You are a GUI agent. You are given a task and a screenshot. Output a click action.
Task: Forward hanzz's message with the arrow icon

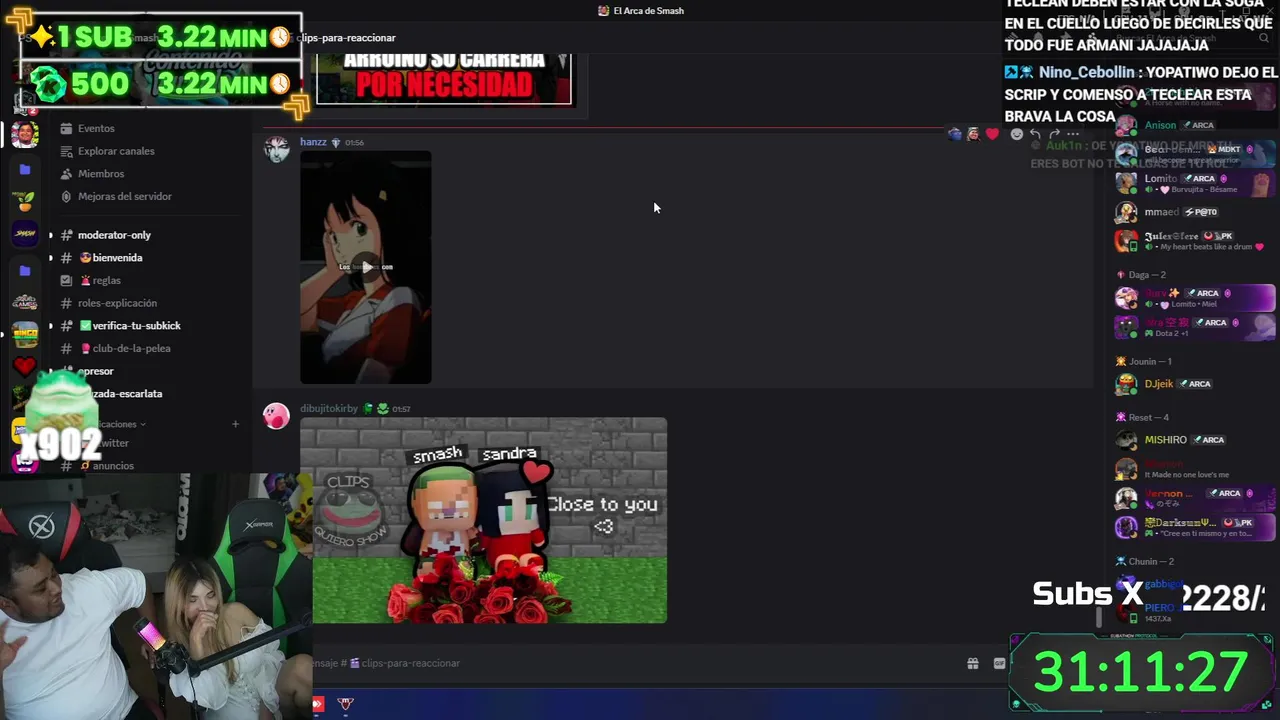[1054, 134]
